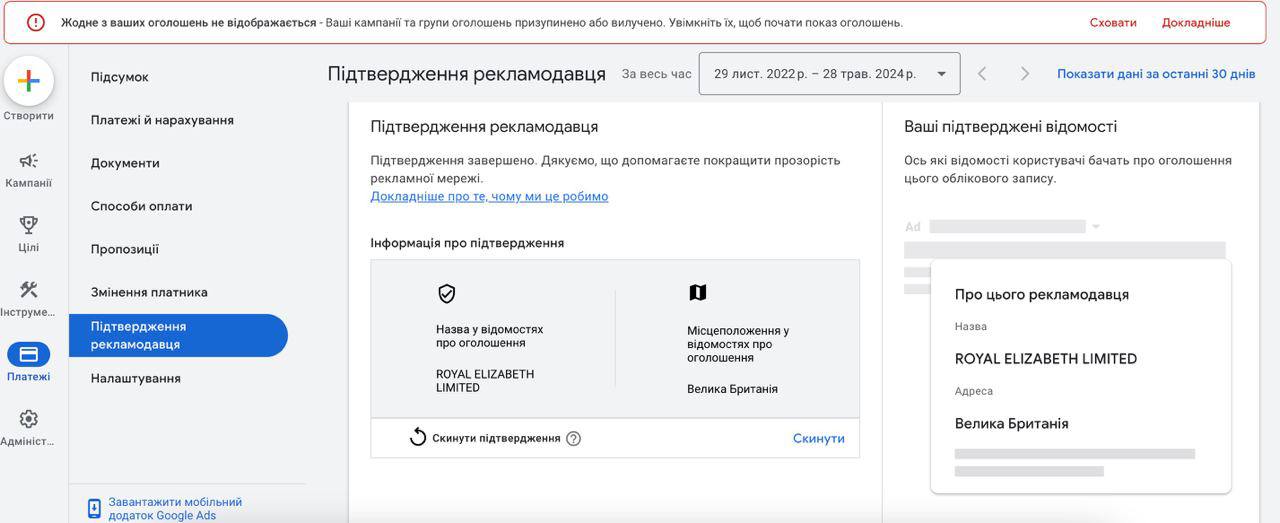The height and width of the screenshot is (523, 1280).
Task: Go to previous date period arrow
Action: 982,74
